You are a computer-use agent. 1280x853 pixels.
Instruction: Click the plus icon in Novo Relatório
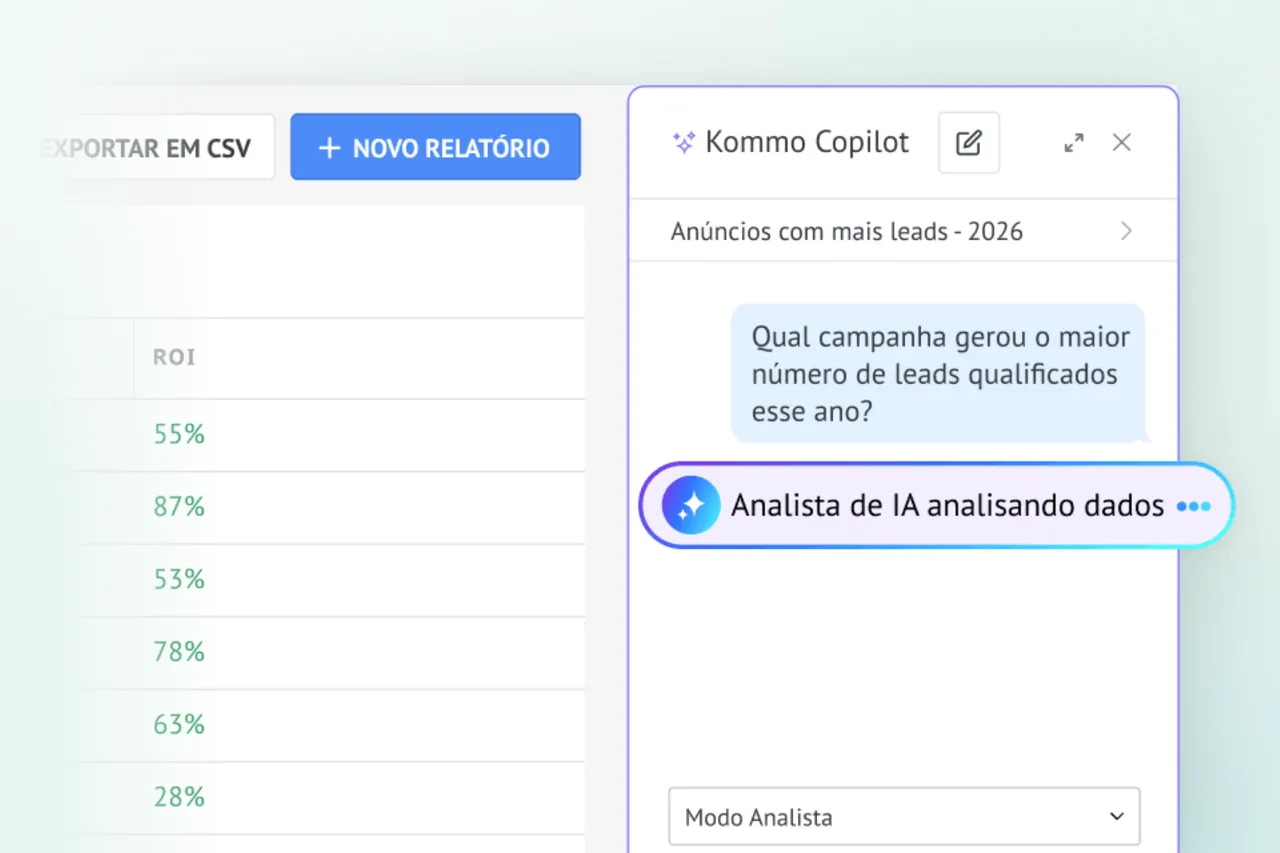coord(329,148)
